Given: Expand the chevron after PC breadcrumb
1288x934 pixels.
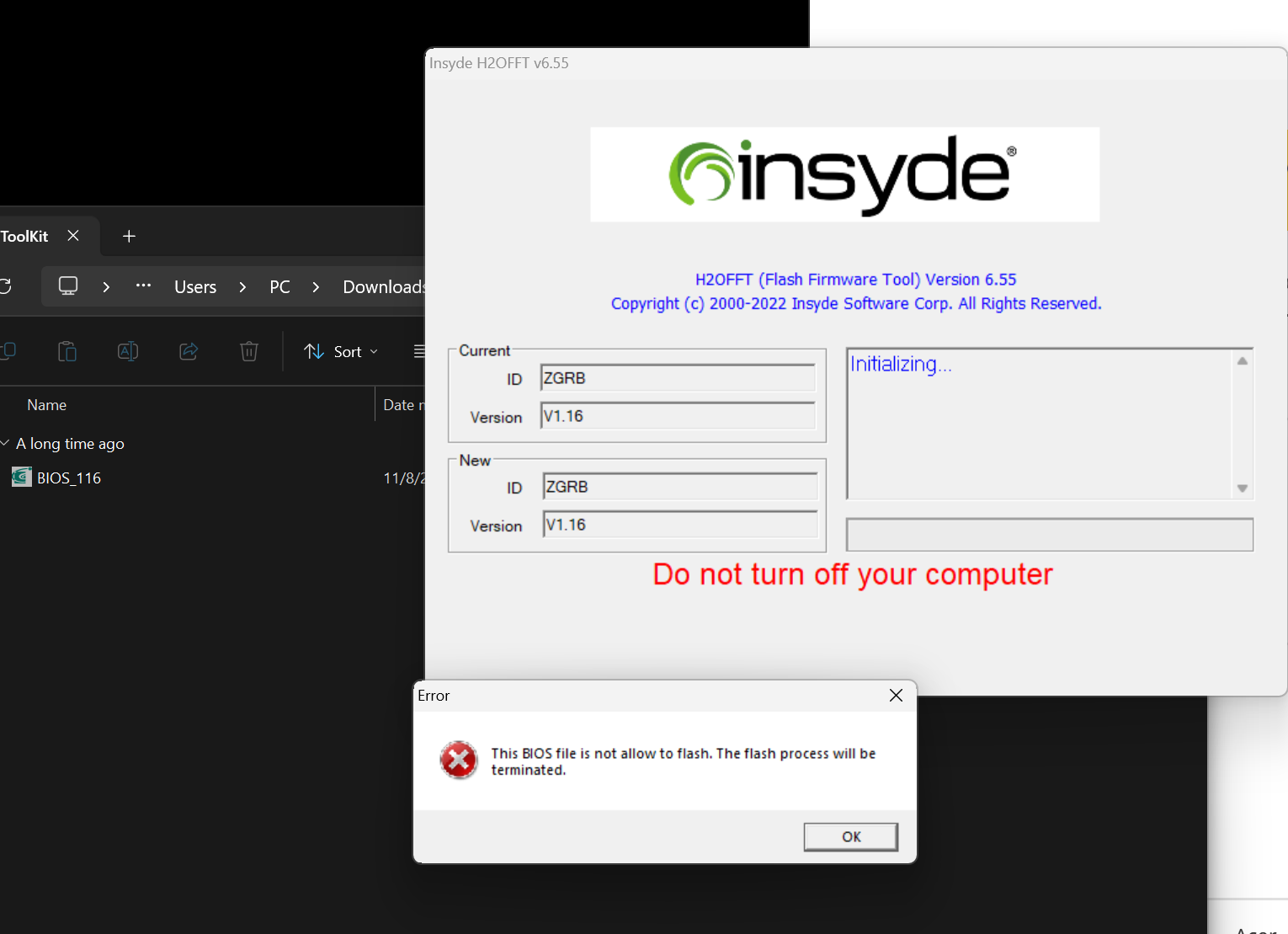Looking at the screenshot, I should (x=316, y=287).
